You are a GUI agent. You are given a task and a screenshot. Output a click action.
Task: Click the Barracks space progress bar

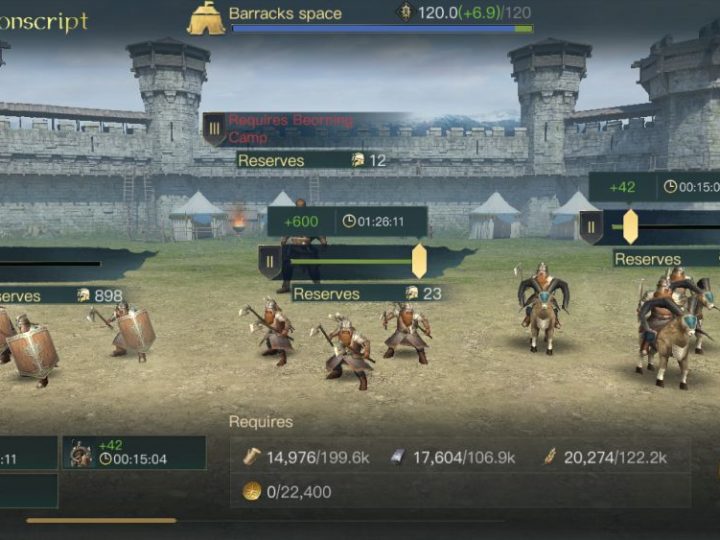click(x=382, y=29)
